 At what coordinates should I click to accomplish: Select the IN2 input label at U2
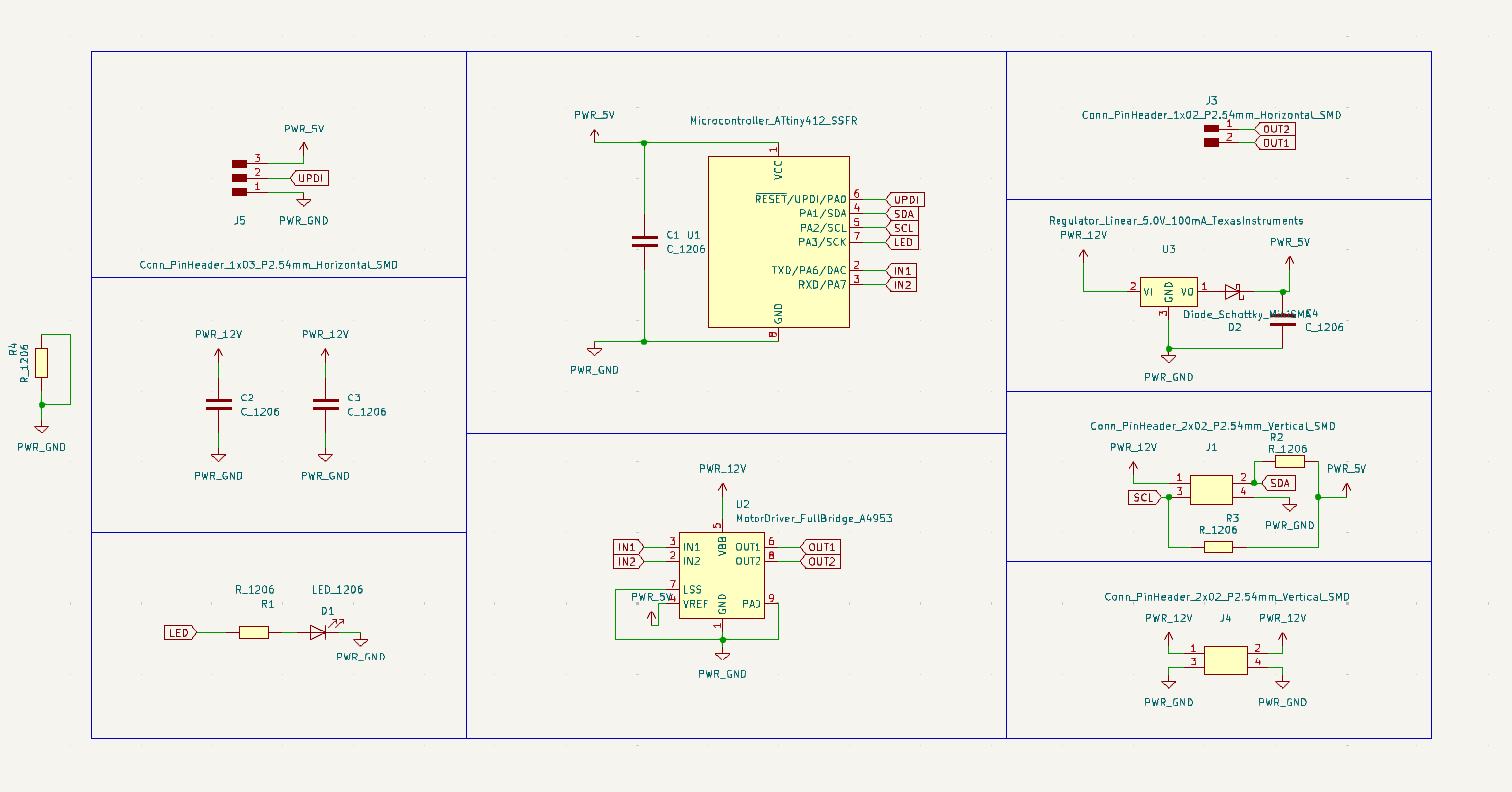click(x=628, y=561)
